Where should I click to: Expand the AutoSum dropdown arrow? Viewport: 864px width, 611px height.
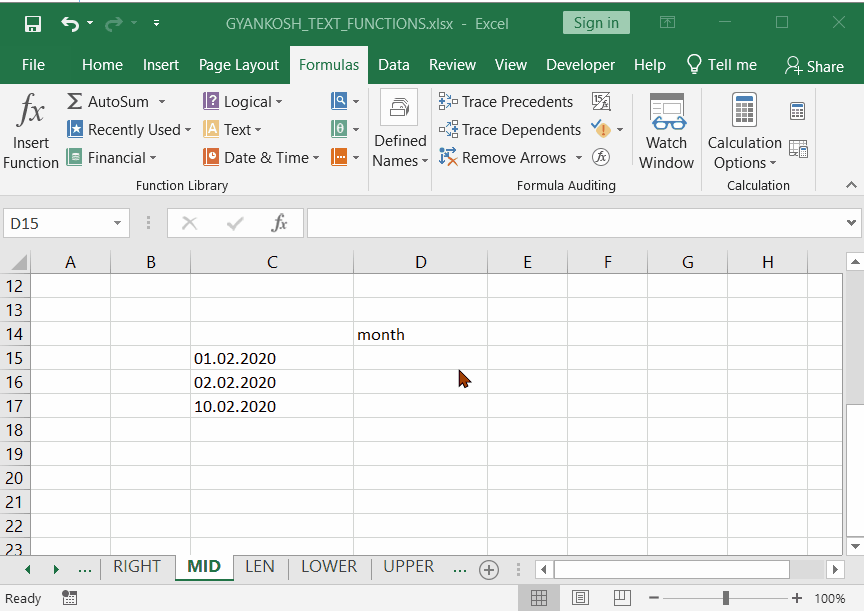pyautogui.click(x=161, y=101)
